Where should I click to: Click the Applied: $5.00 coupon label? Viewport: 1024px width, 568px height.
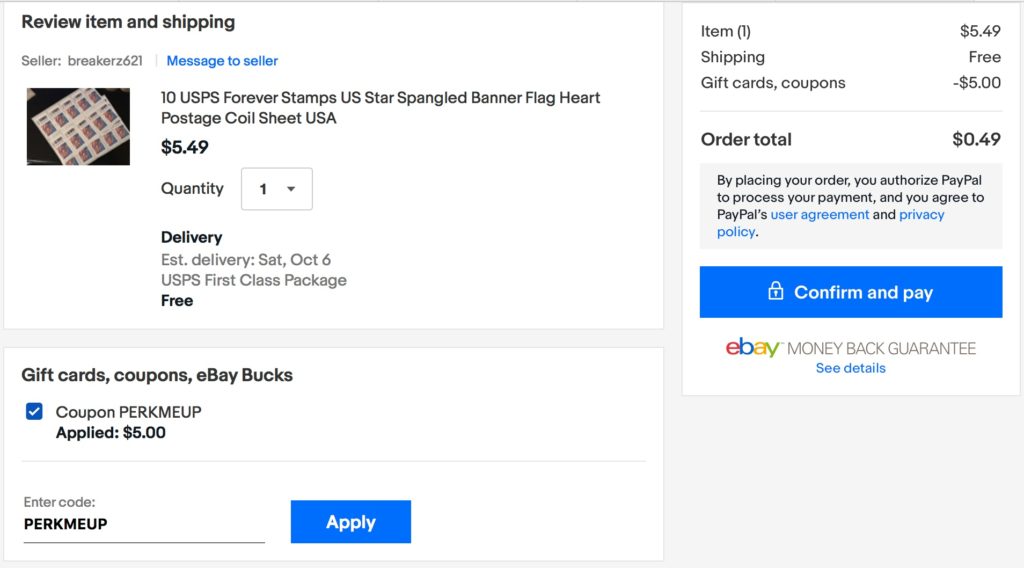click(x=110, y=433)
